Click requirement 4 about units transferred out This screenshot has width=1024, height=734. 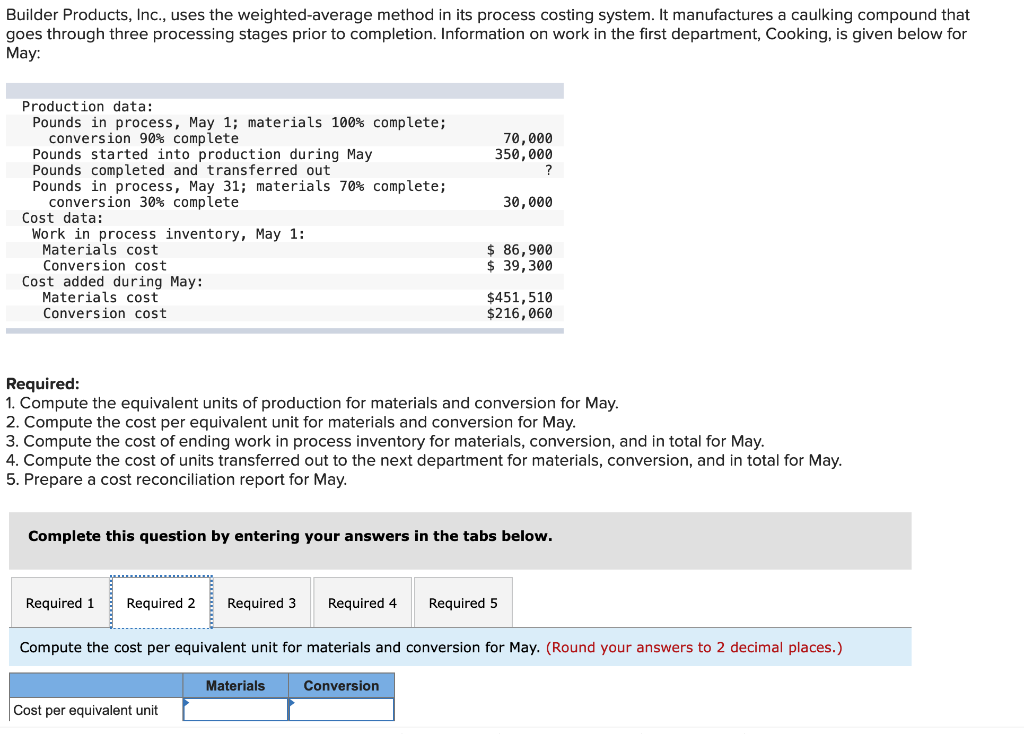pos(424,460)
